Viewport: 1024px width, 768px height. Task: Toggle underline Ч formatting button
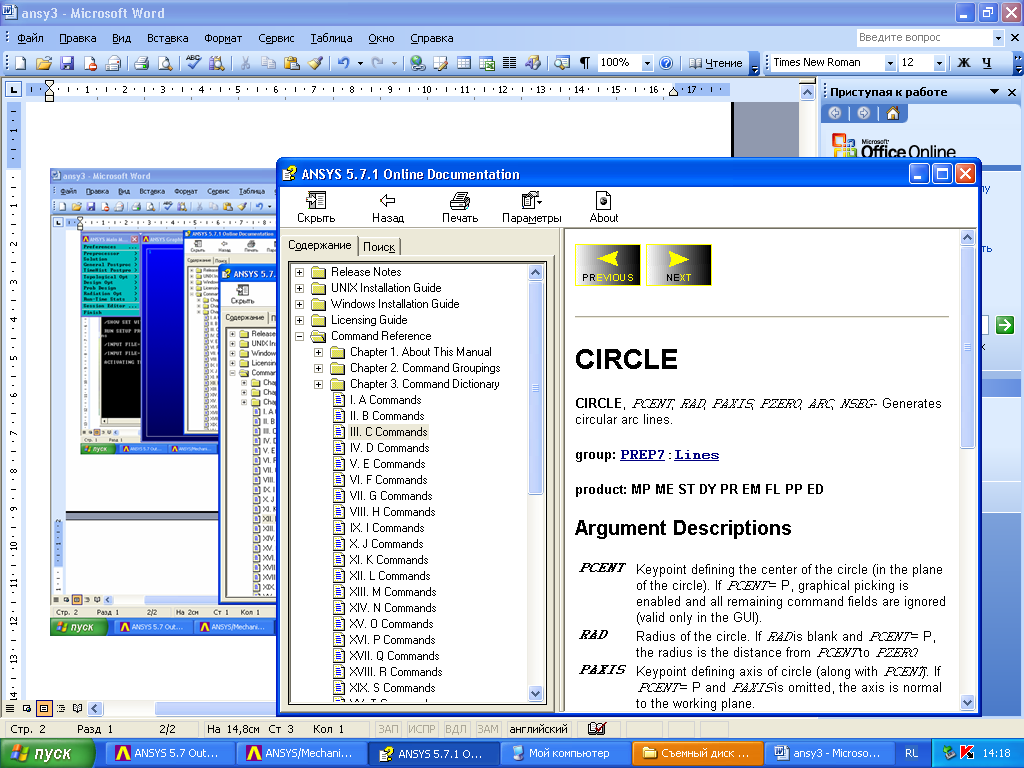987,63
